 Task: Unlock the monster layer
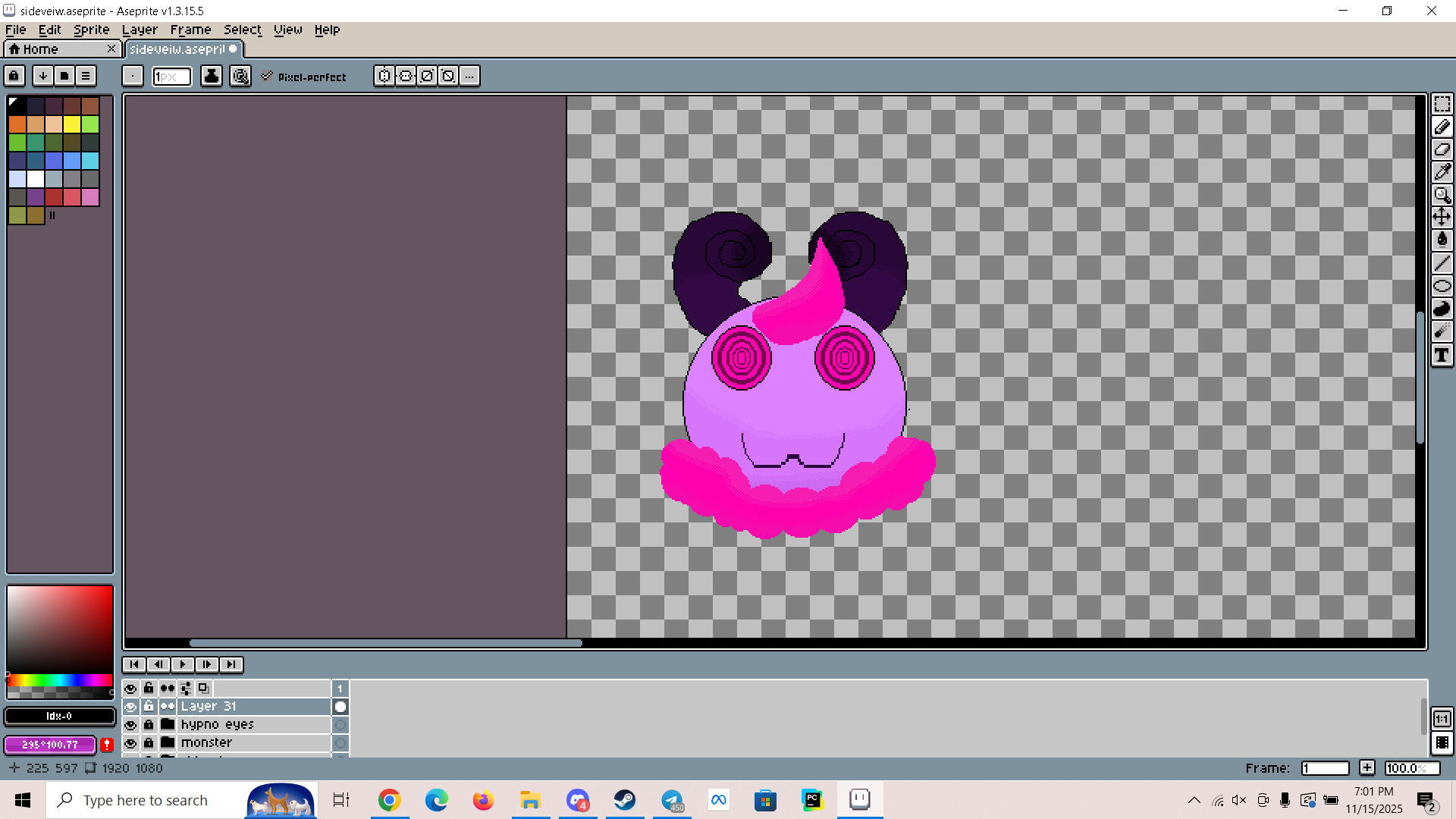149,743
